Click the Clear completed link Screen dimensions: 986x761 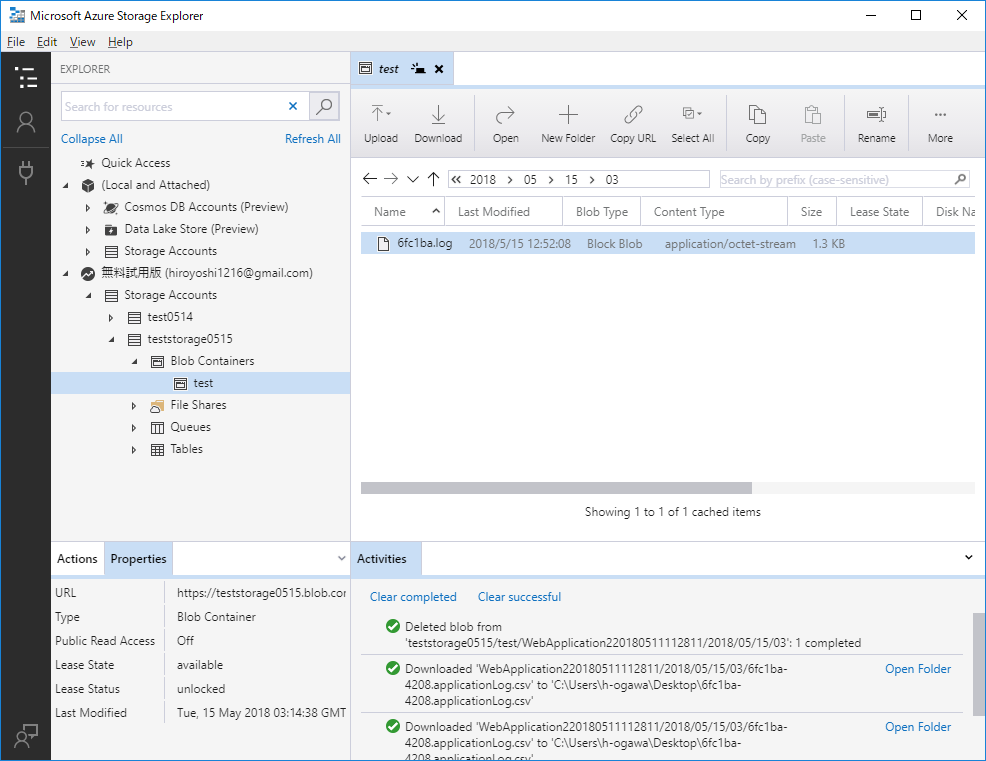pos(413,597)
